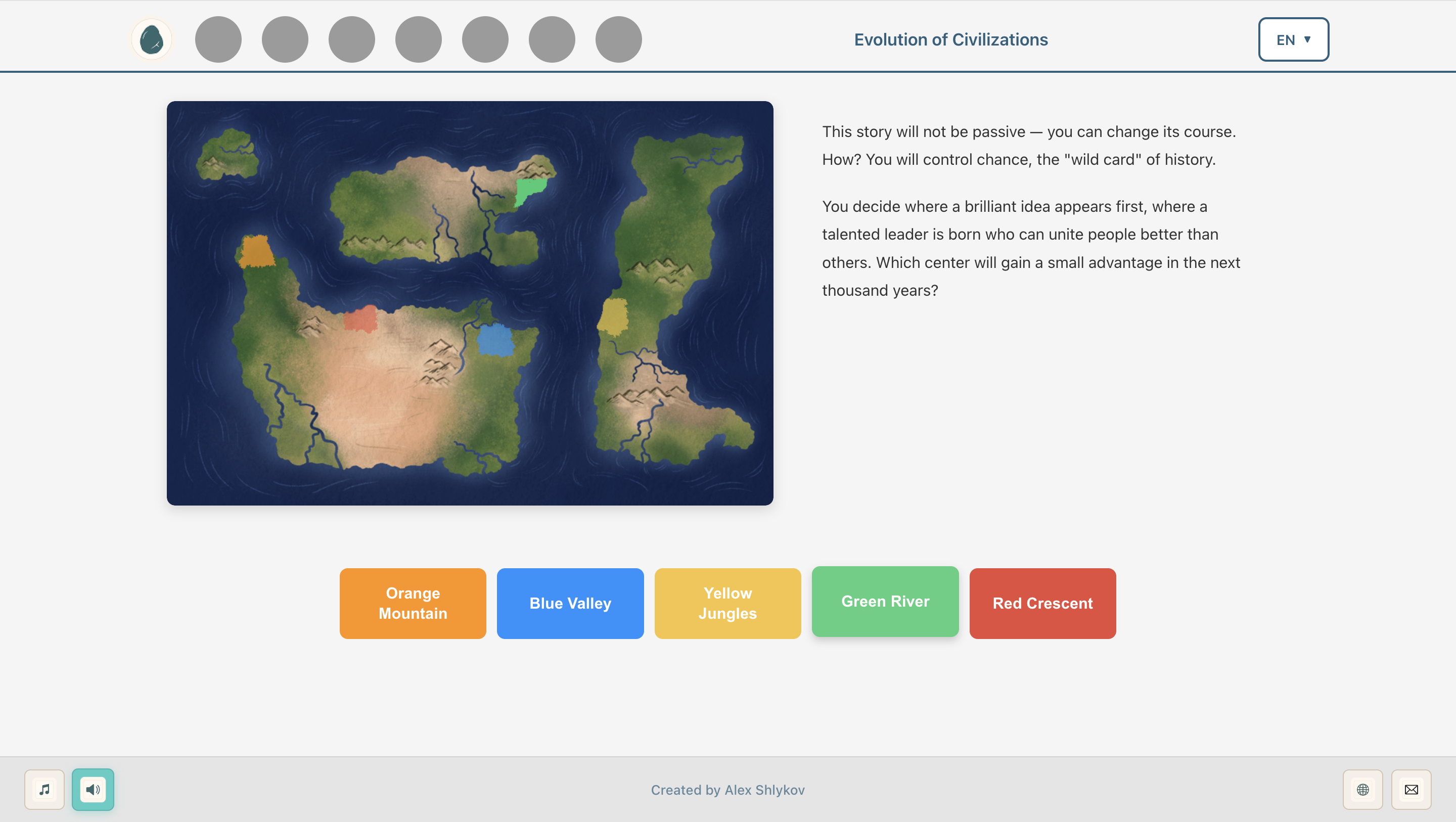Click the orange region on the map

pos(256,252)
